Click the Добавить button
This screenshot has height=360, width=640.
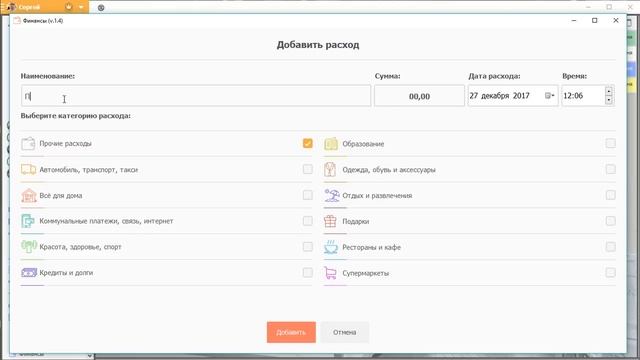[291, 332]
